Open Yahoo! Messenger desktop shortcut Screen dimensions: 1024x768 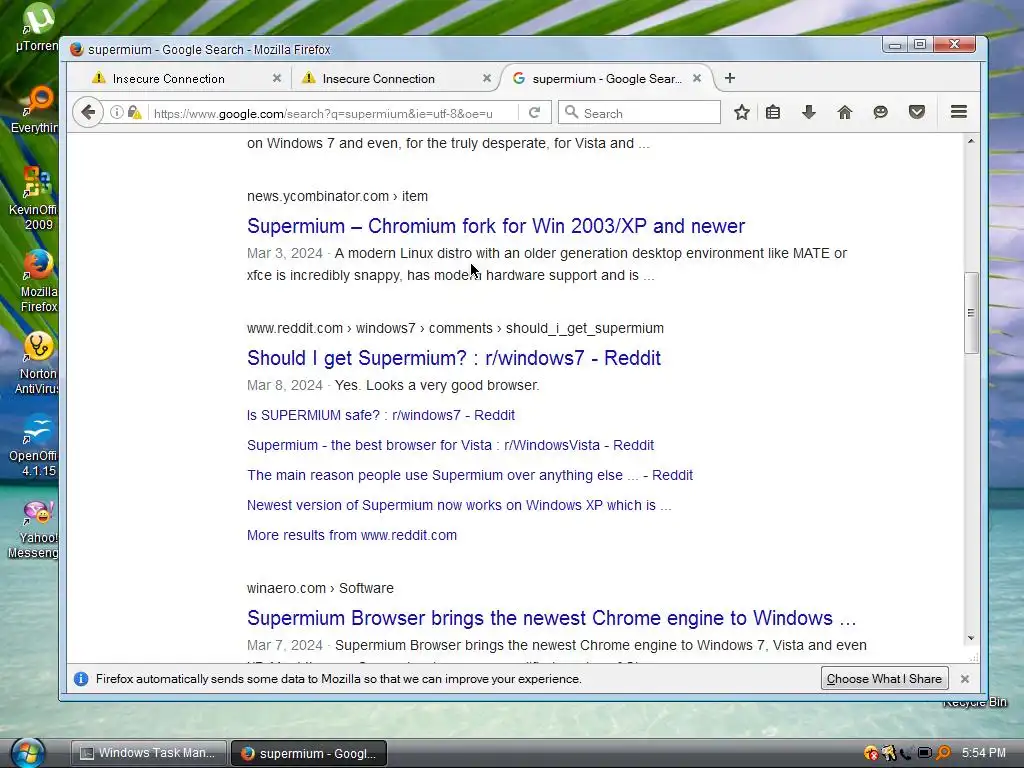pos(34,528)
